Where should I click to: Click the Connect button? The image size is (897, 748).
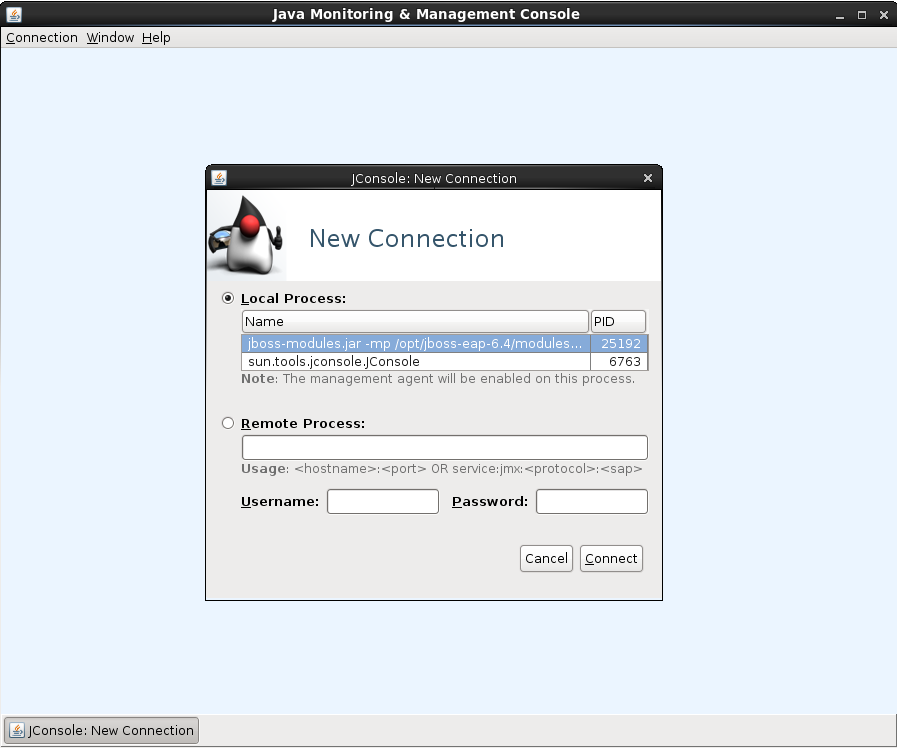coord(611,558)
